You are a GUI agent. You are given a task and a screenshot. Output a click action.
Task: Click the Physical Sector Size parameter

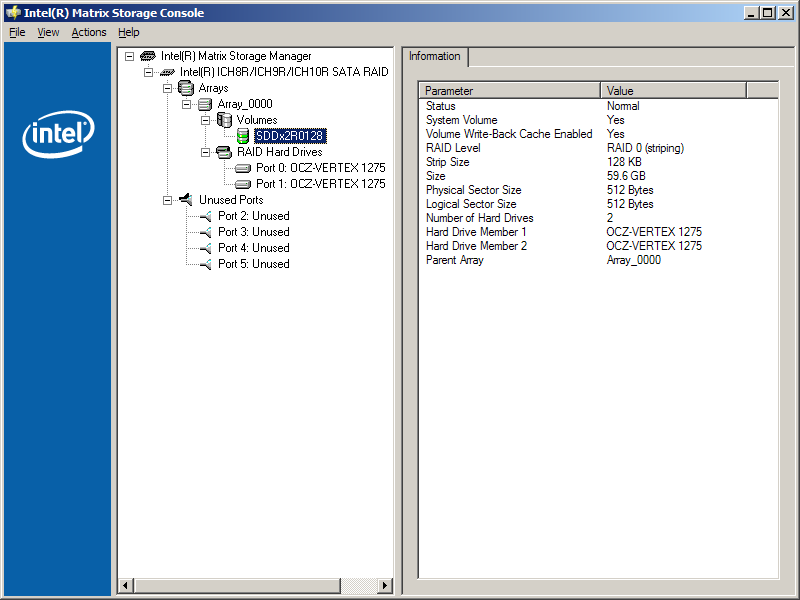coord(473,190)
